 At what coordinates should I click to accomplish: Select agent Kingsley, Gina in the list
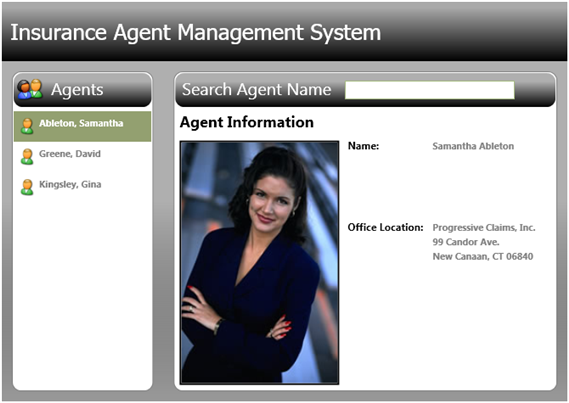tap(83, 187)
